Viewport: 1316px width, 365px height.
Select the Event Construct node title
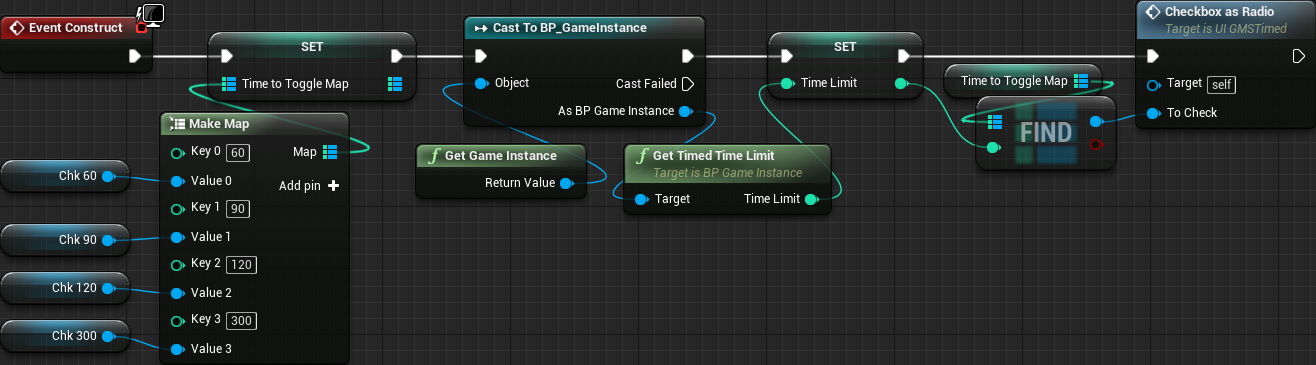click(75, 28)
